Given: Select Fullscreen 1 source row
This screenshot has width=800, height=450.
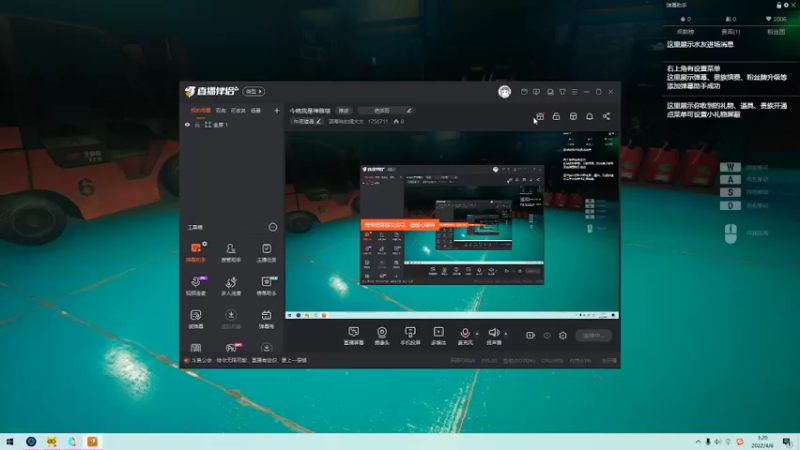Looking at the screenshot, I should pos(232,124).
